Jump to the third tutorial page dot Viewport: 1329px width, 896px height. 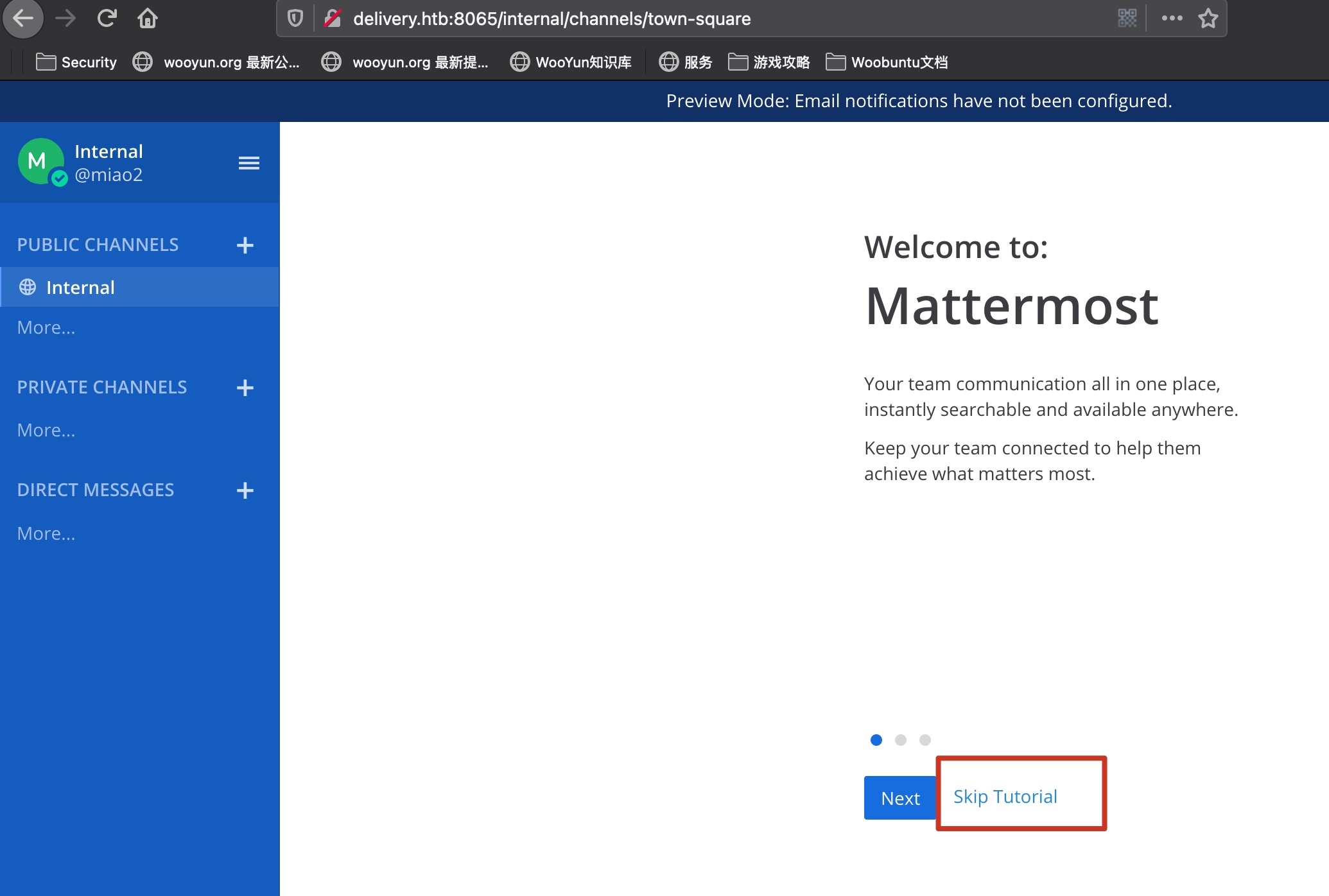[925, 740]
